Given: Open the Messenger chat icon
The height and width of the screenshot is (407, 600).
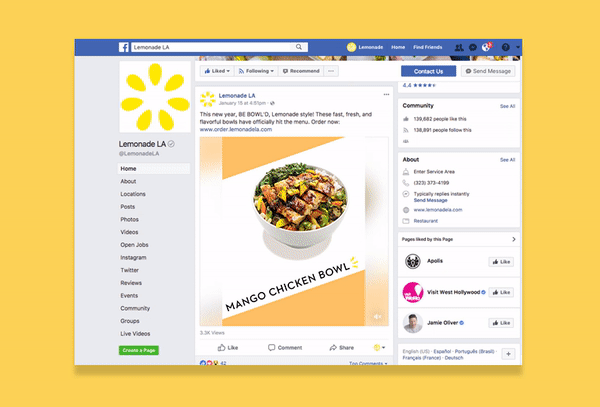Looking at the screenshot, I should click(473, 47).
